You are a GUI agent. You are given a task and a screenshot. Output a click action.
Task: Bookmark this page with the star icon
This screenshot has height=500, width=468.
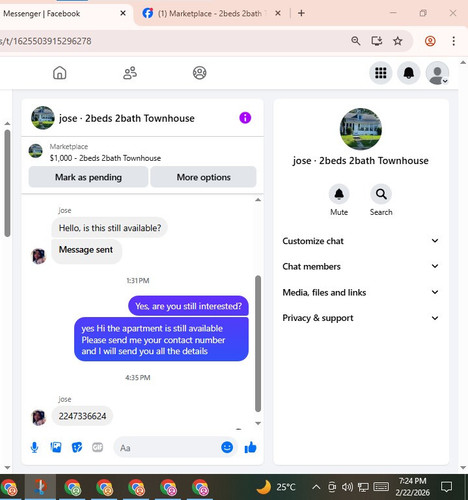click(398, 41)
